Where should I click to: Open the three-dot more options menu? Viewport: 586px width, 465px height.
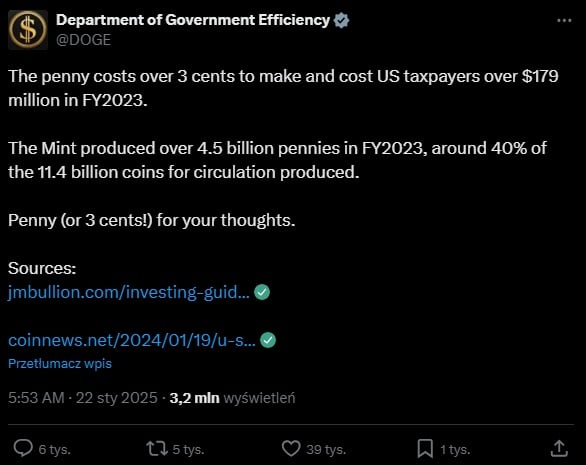pyautogui.click(x=564, y=20)
